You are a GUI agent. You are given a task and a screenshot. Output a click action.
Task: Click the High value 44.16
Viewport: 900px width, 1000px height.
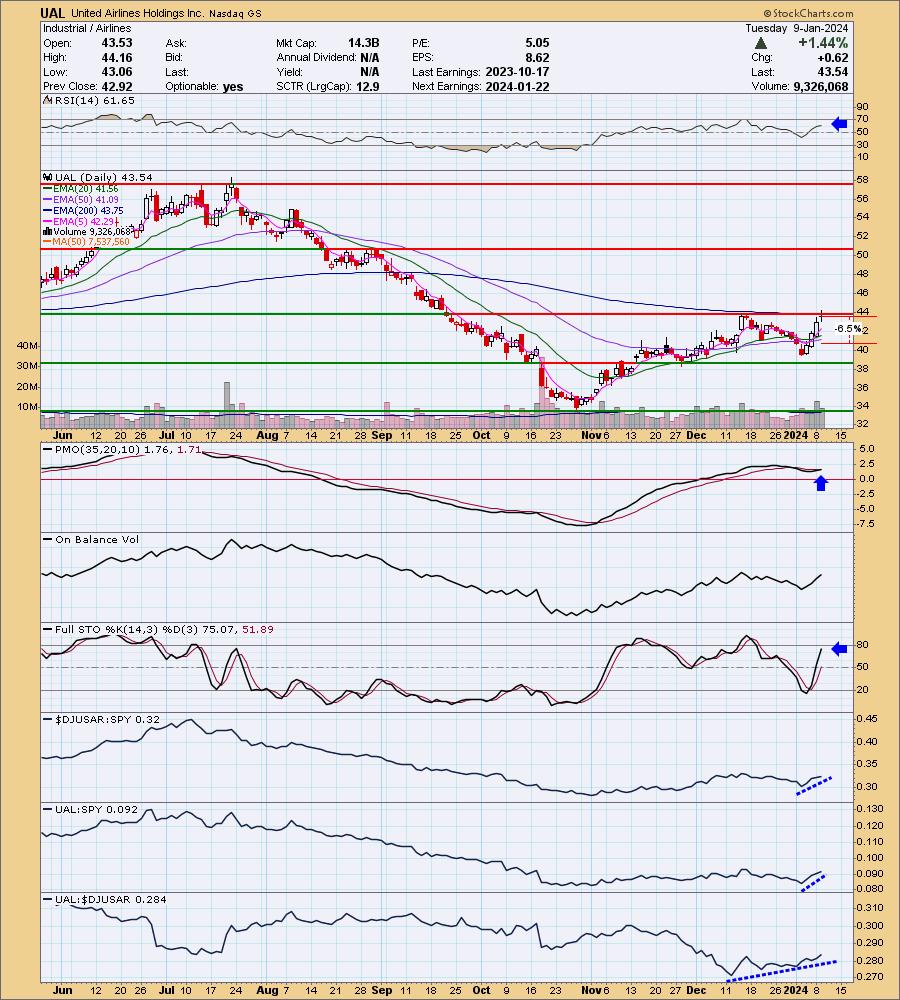(x=117, y=57)
